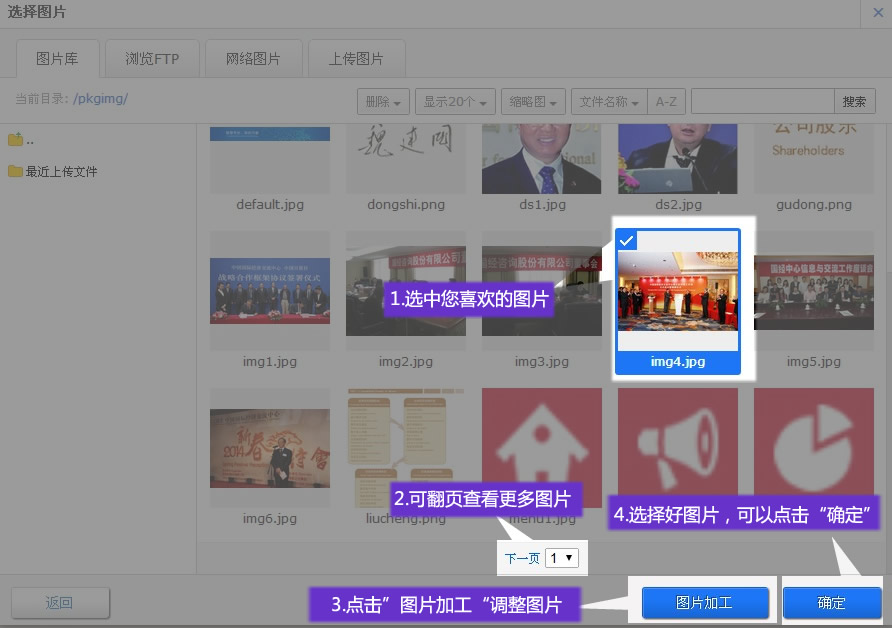Click the img4.jpg file name label
Image resolution: width=892 pixels, height=628 pixels.
[x=678, y=362]
